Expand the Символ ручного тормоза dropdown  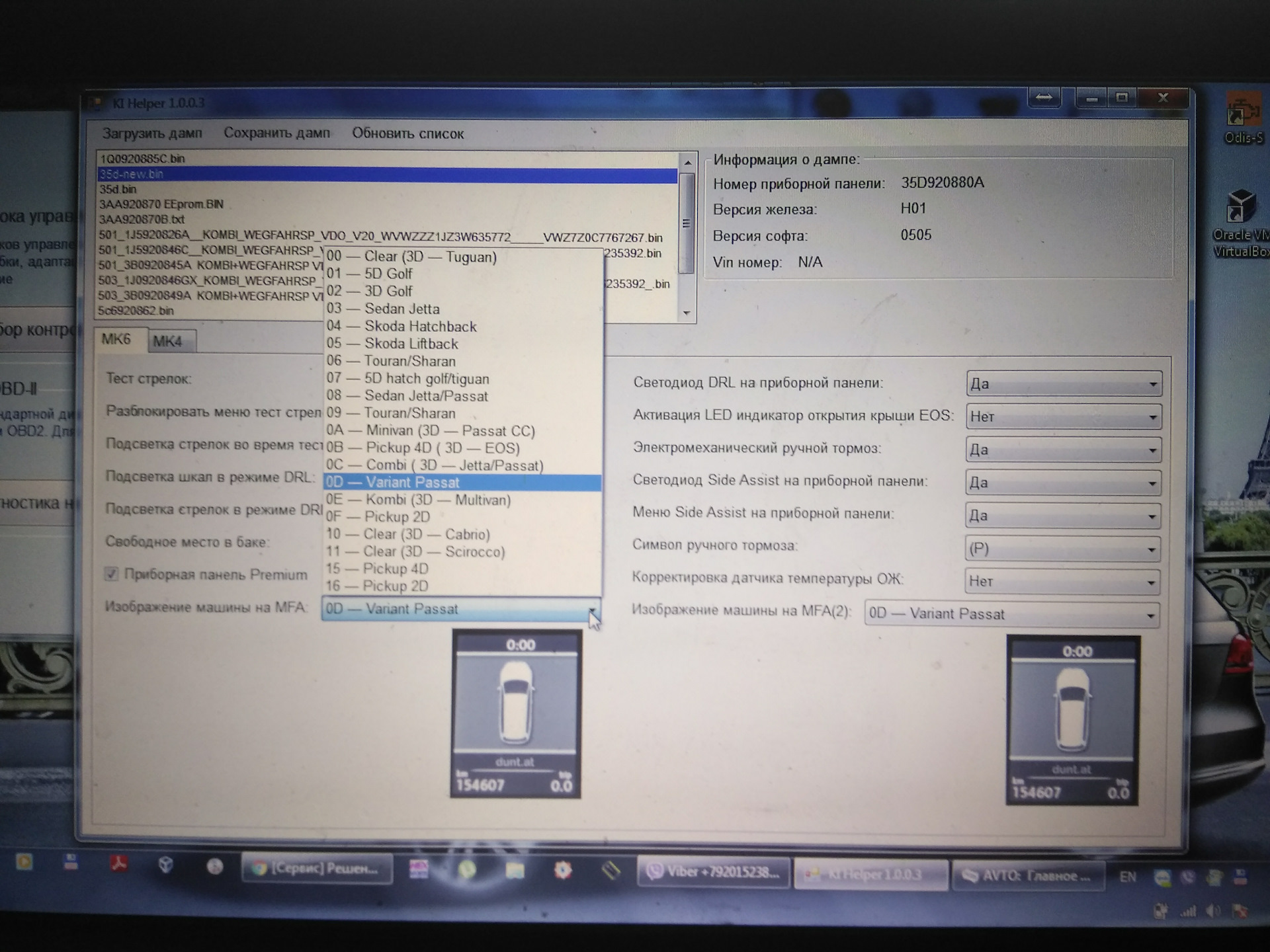[1062, 549]
